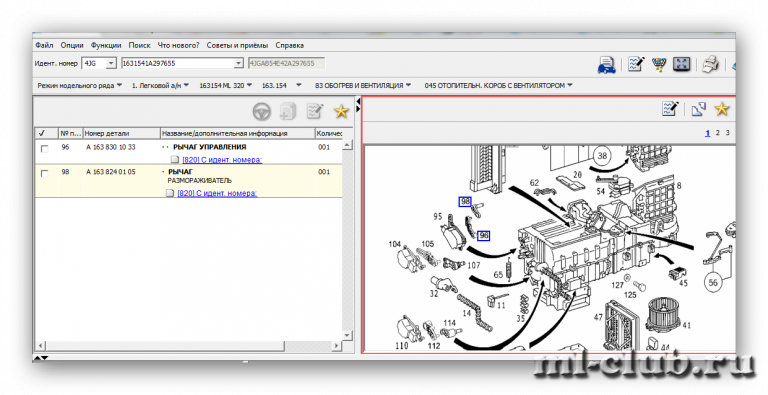This screenshot has width=768, height=395.
Task: Open the Что нового? menu
Action: coord(178,45)
